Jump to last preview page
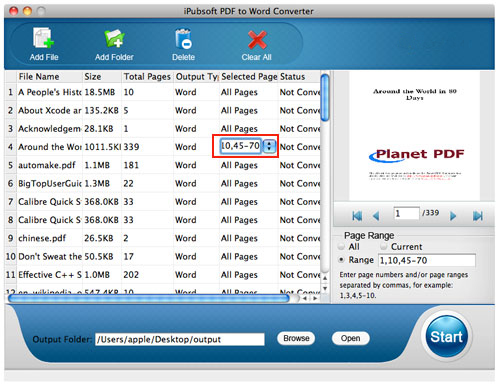The image size is (500, 388). tap(477, 216)
